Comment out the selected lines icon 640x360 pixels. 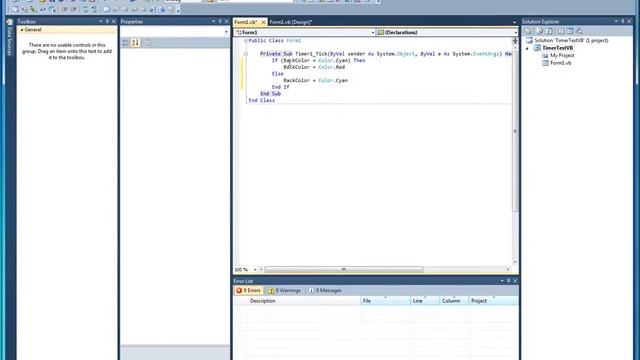click(x=85, y=9)
